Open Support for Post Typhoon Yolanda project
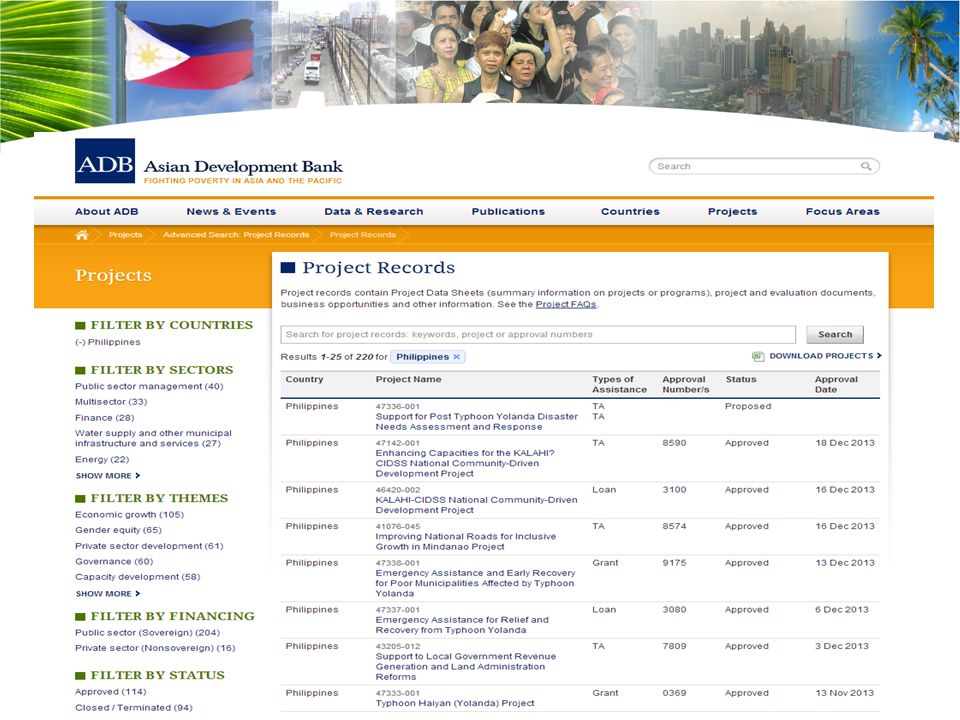This screenshot has width=960, height=720. [476, 422]
